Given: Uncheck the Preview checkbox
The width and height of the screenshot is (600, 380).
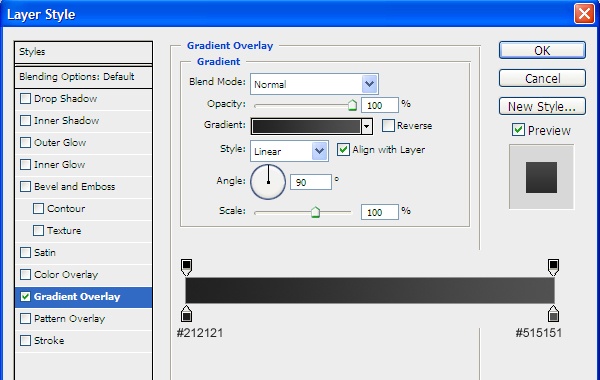Looking at the screenshot, I should tap(518, 130).
